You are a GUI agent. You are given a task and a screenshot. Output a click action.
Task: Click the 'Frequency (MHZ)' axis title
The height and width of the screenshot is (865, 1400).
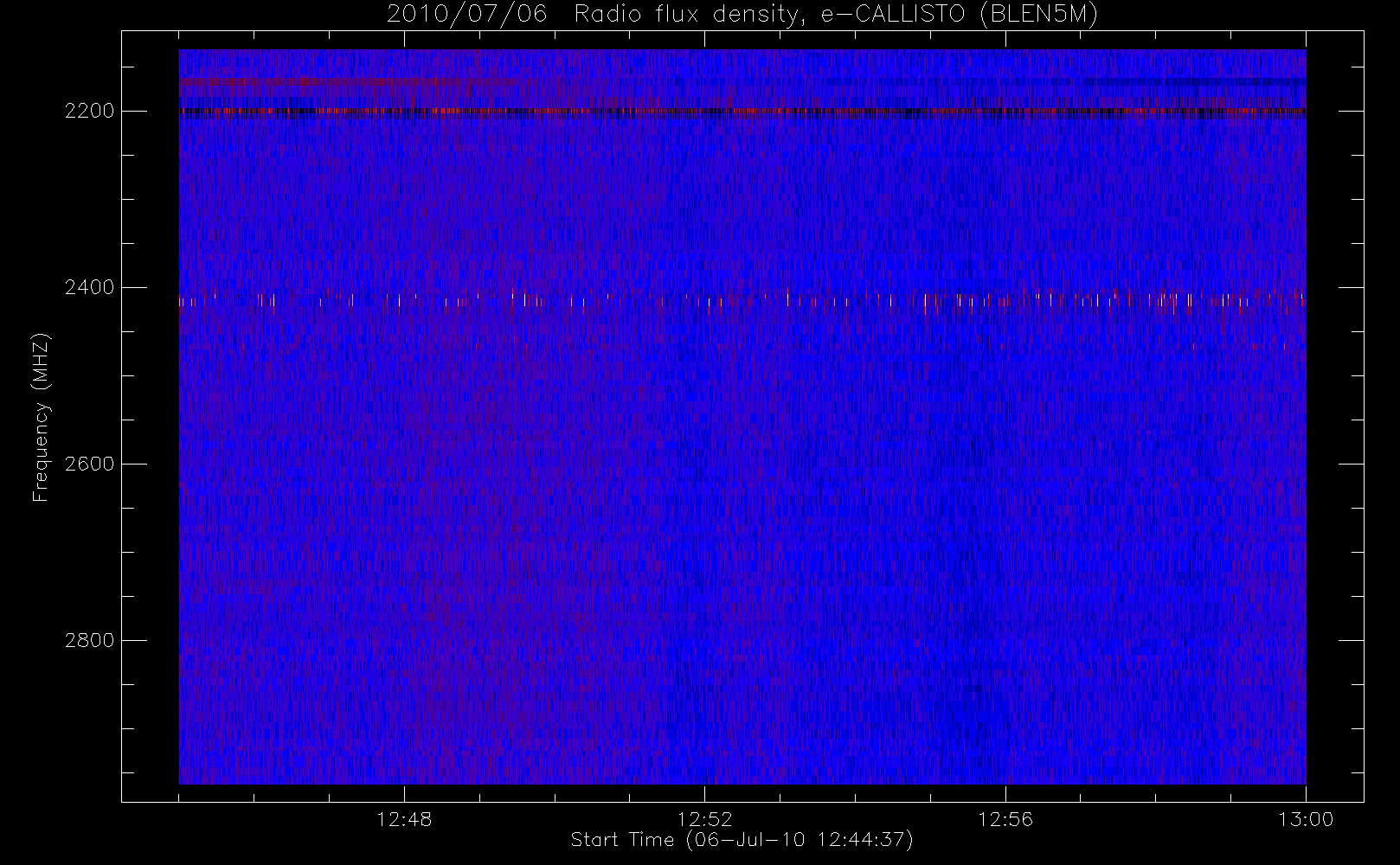coord(41,417)
